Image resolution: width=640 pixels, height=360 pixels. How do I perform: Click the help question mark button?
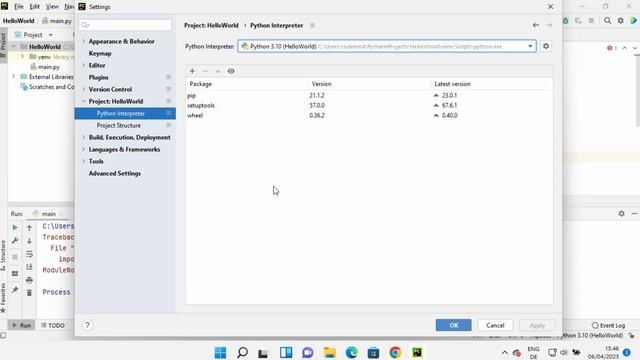tap(87, 325)
